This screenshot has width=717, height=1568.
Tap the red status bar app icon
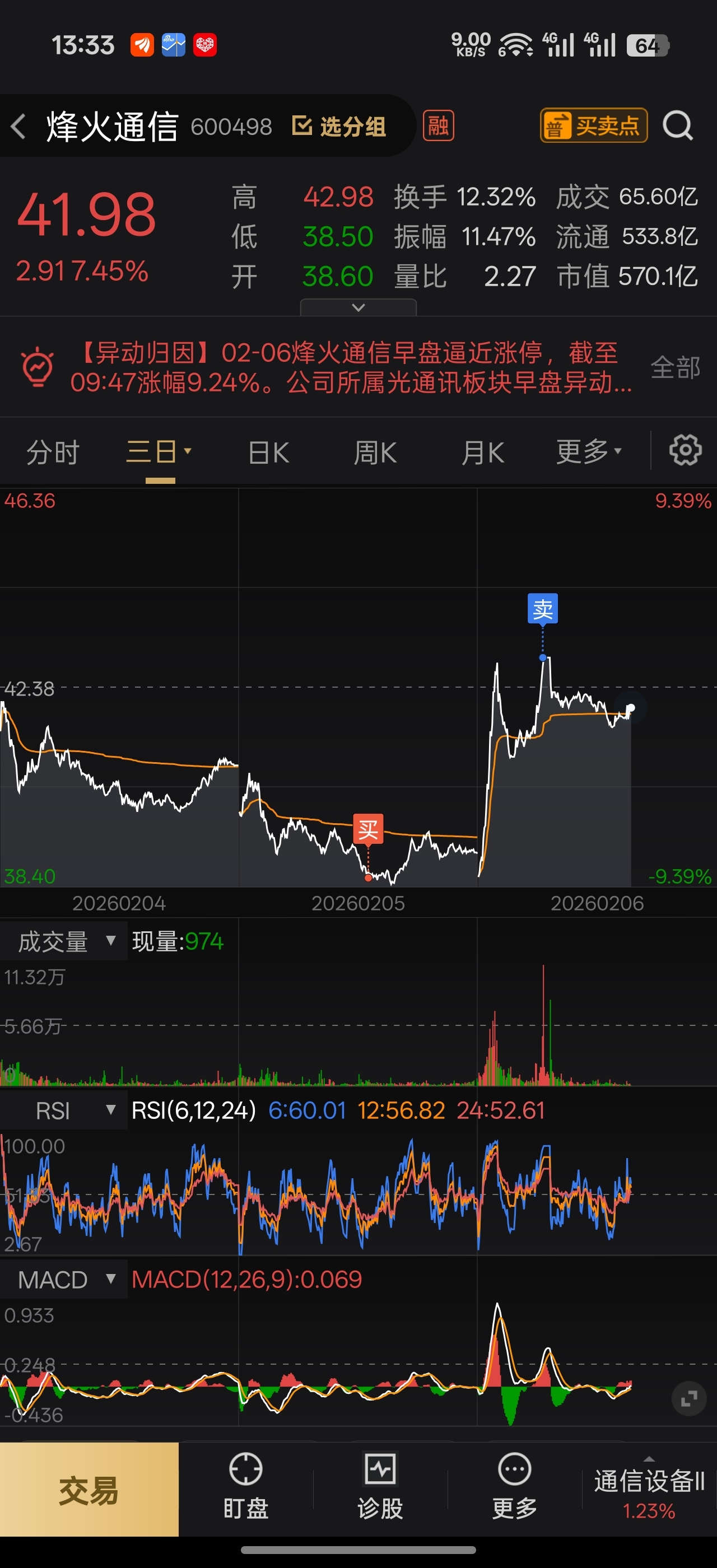[x=205, y=45]
